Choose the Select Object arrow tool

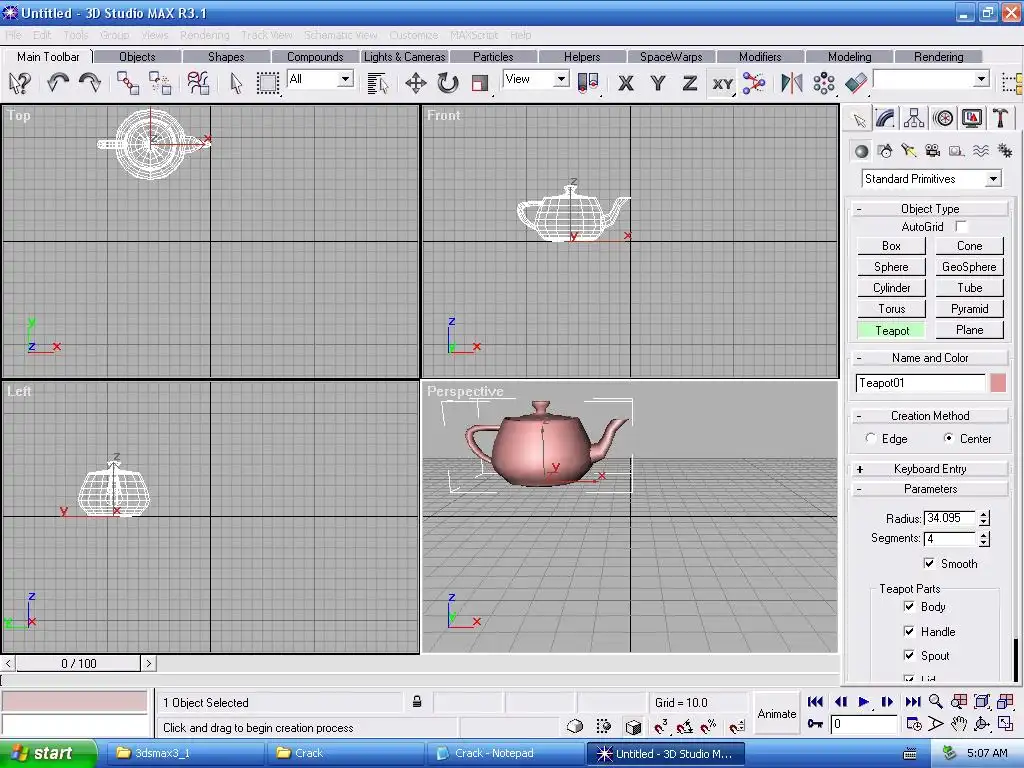point(236,83)
